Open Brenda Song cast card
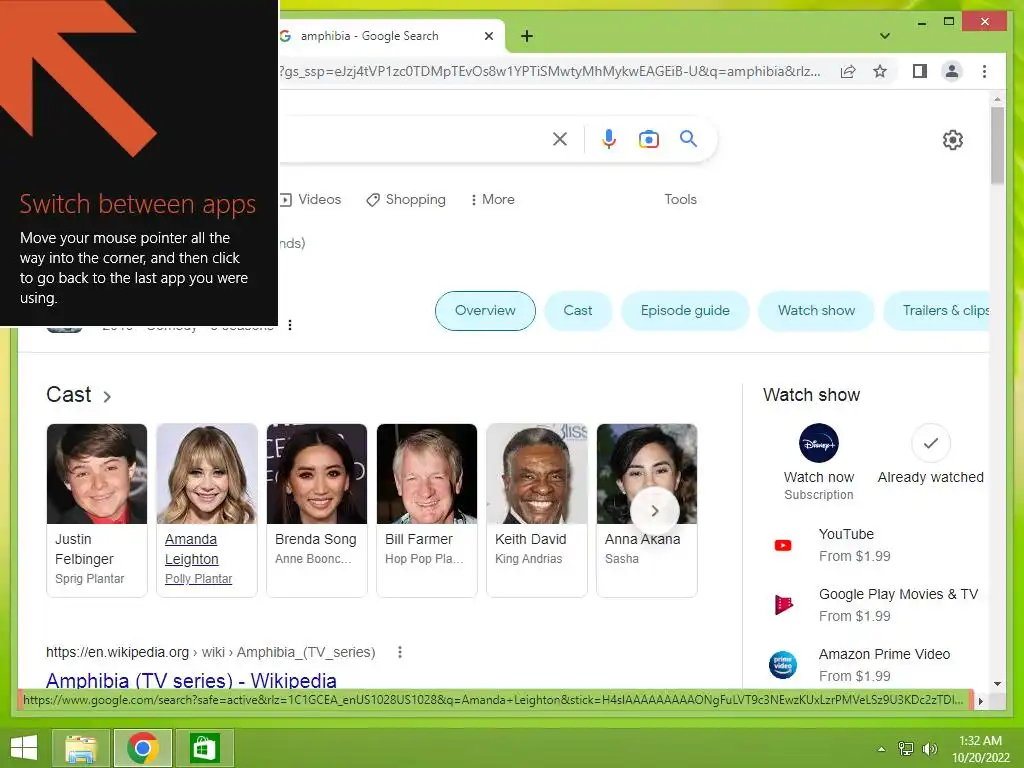This screenshot has height=768, width=1024. click(317, 510)
